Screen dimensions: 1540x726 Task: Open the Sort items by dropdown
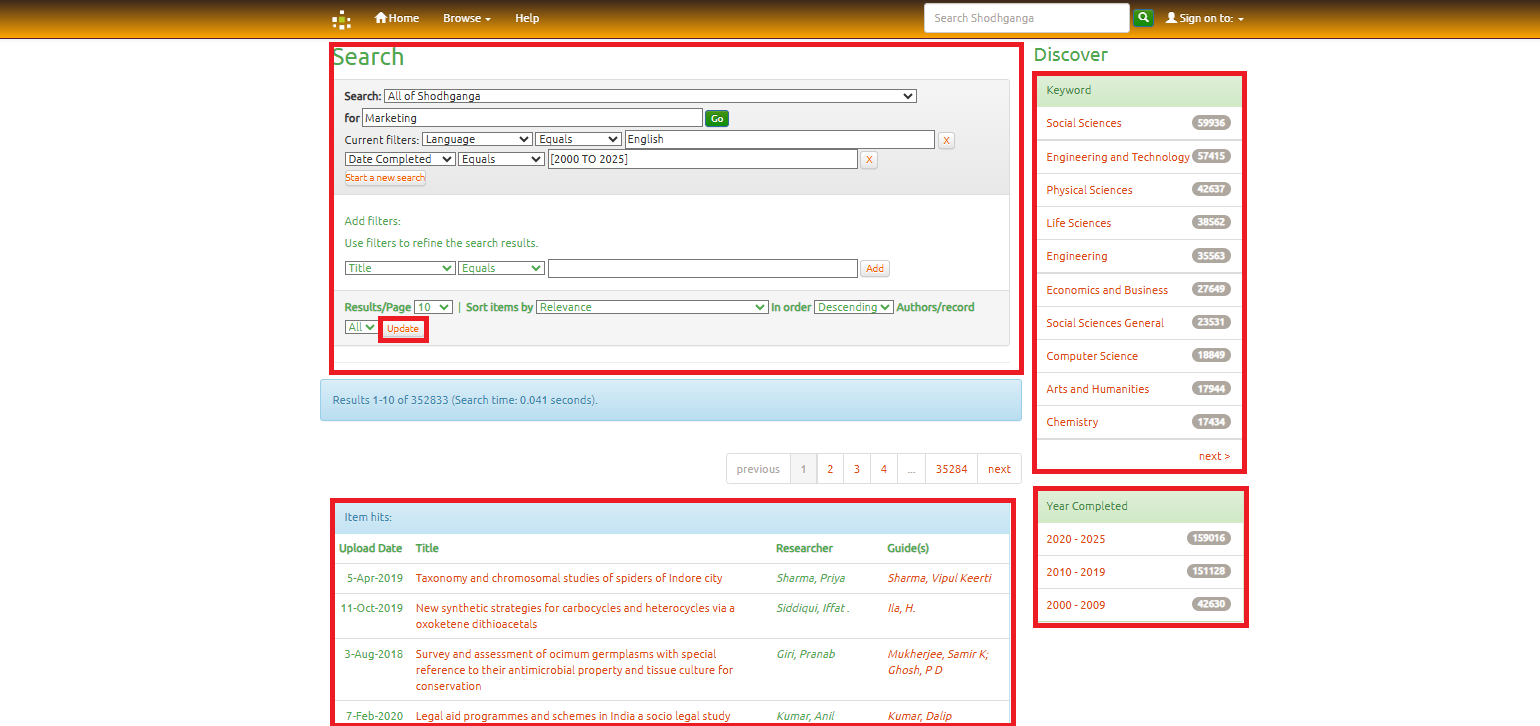click(x=652, y=307)
